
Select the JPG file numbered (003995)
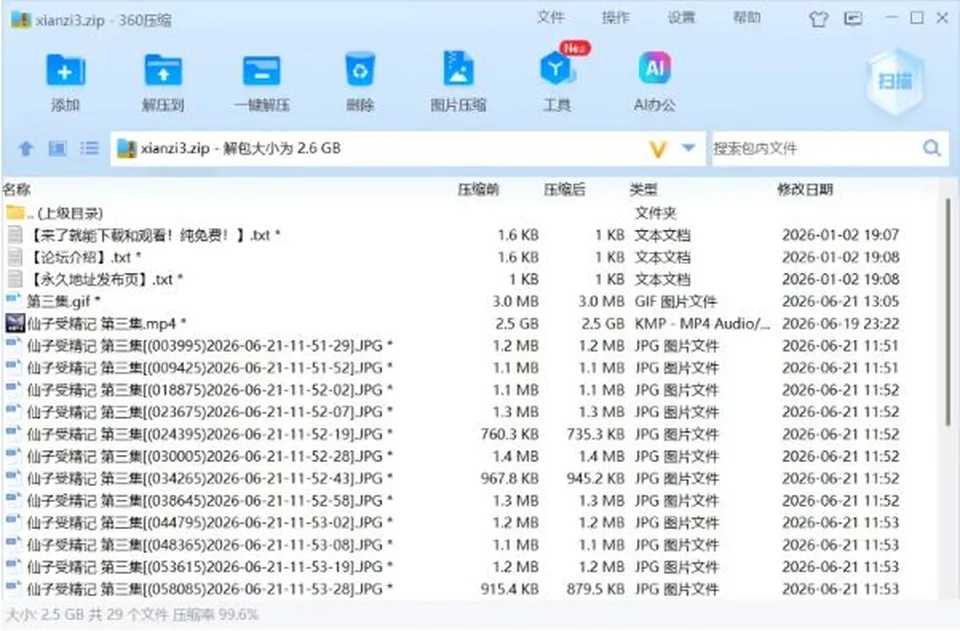point(468,346)
